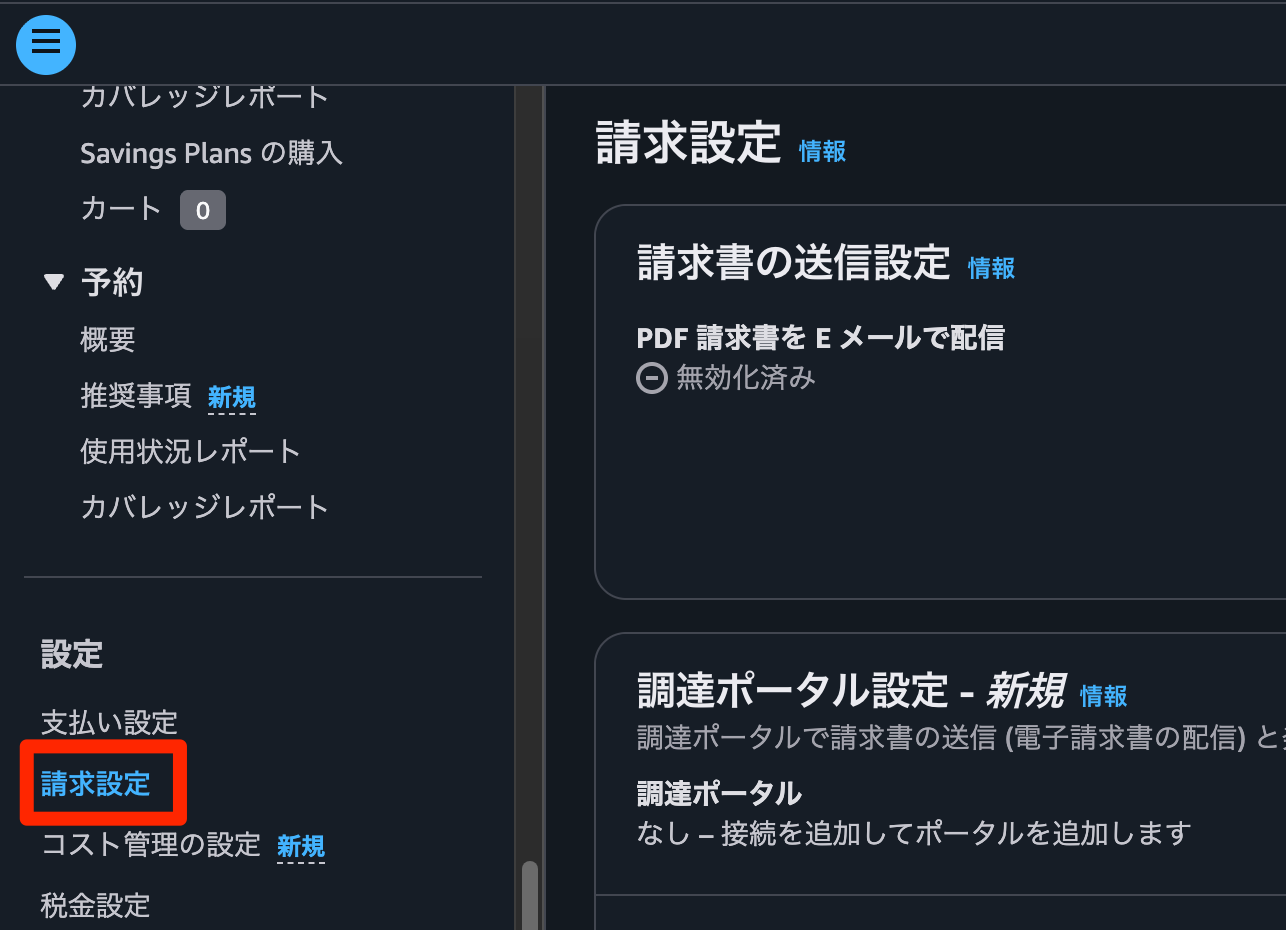Open the 情報 link next to 請求設定 heading

coord(822,150)
